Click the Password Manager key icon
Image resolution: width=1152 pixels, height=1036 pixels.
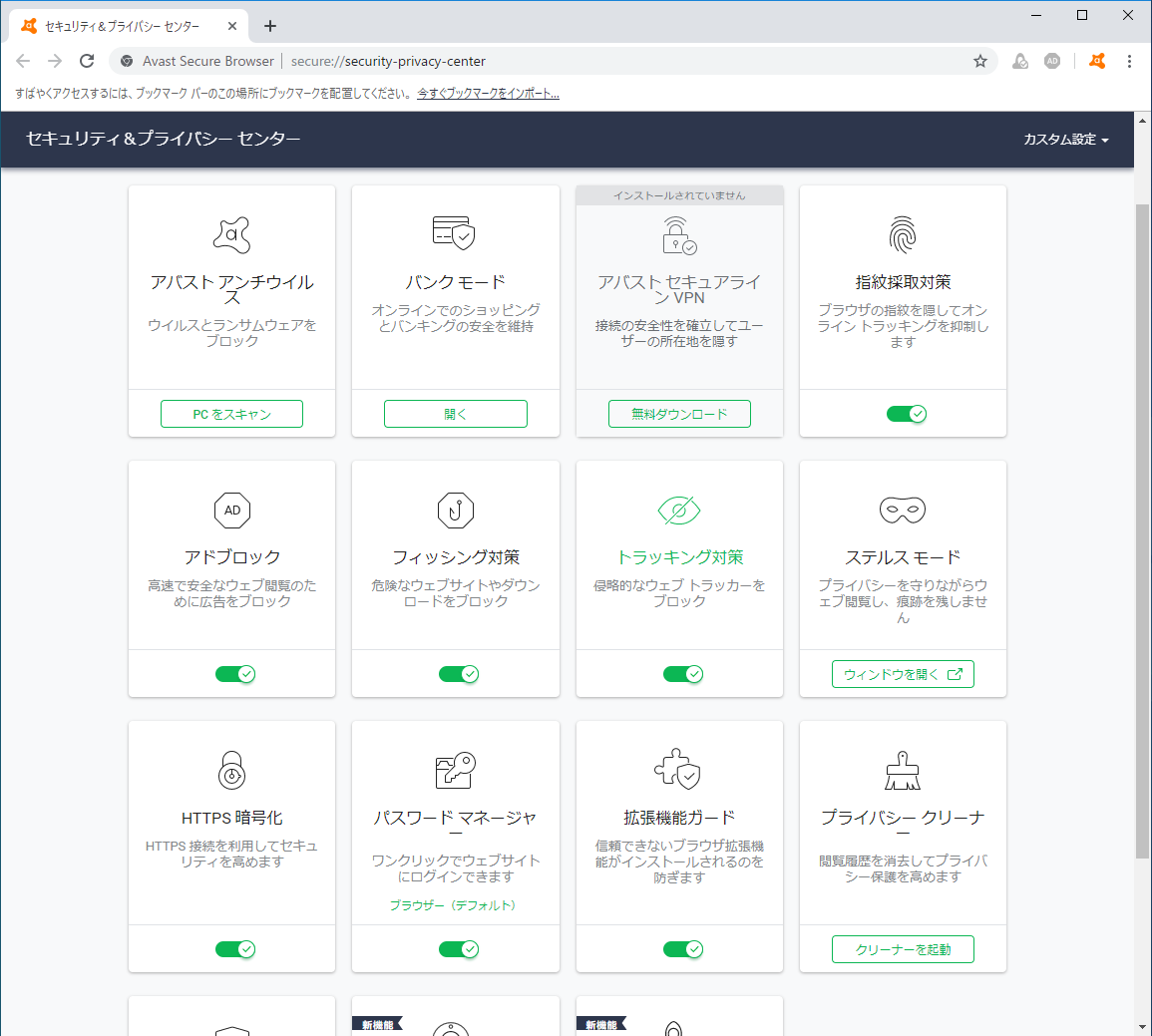[456, 770]
